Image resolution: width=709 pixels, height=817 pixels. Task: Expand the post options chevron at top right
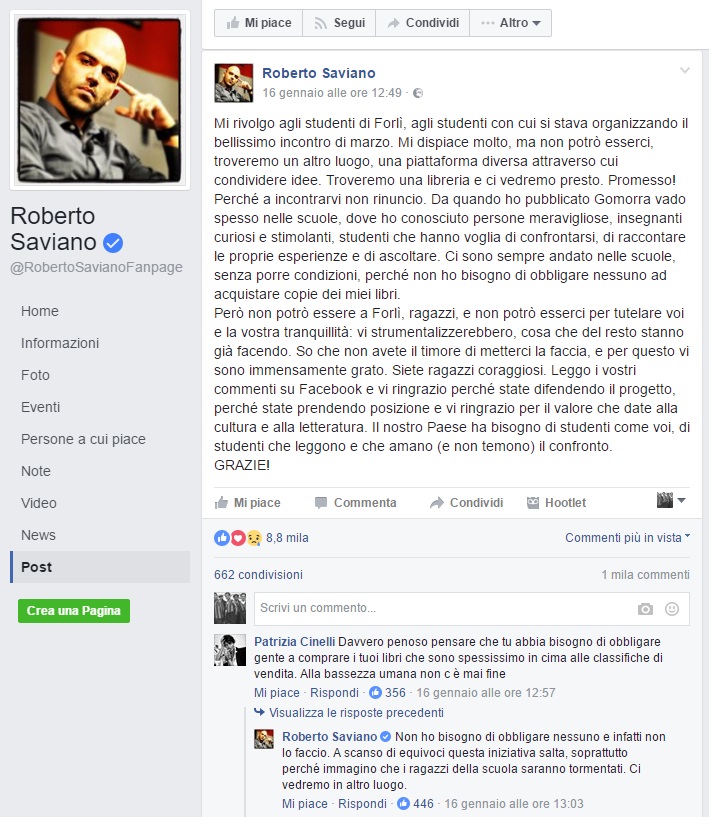[x=685, y=70]
